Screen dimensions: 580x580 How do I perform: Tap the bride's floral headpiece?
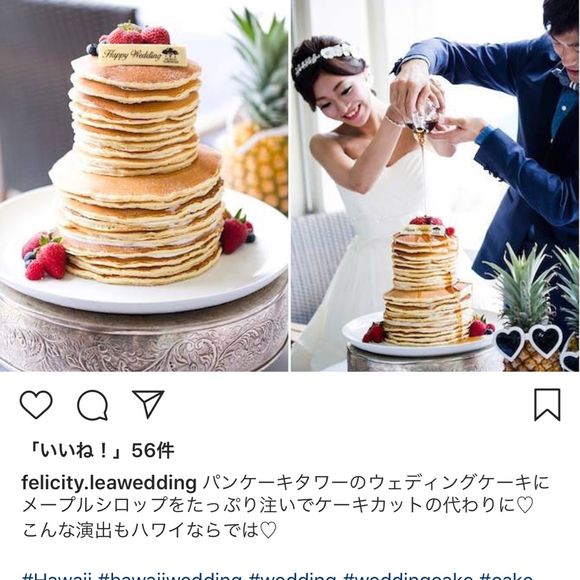pos(326,56)
